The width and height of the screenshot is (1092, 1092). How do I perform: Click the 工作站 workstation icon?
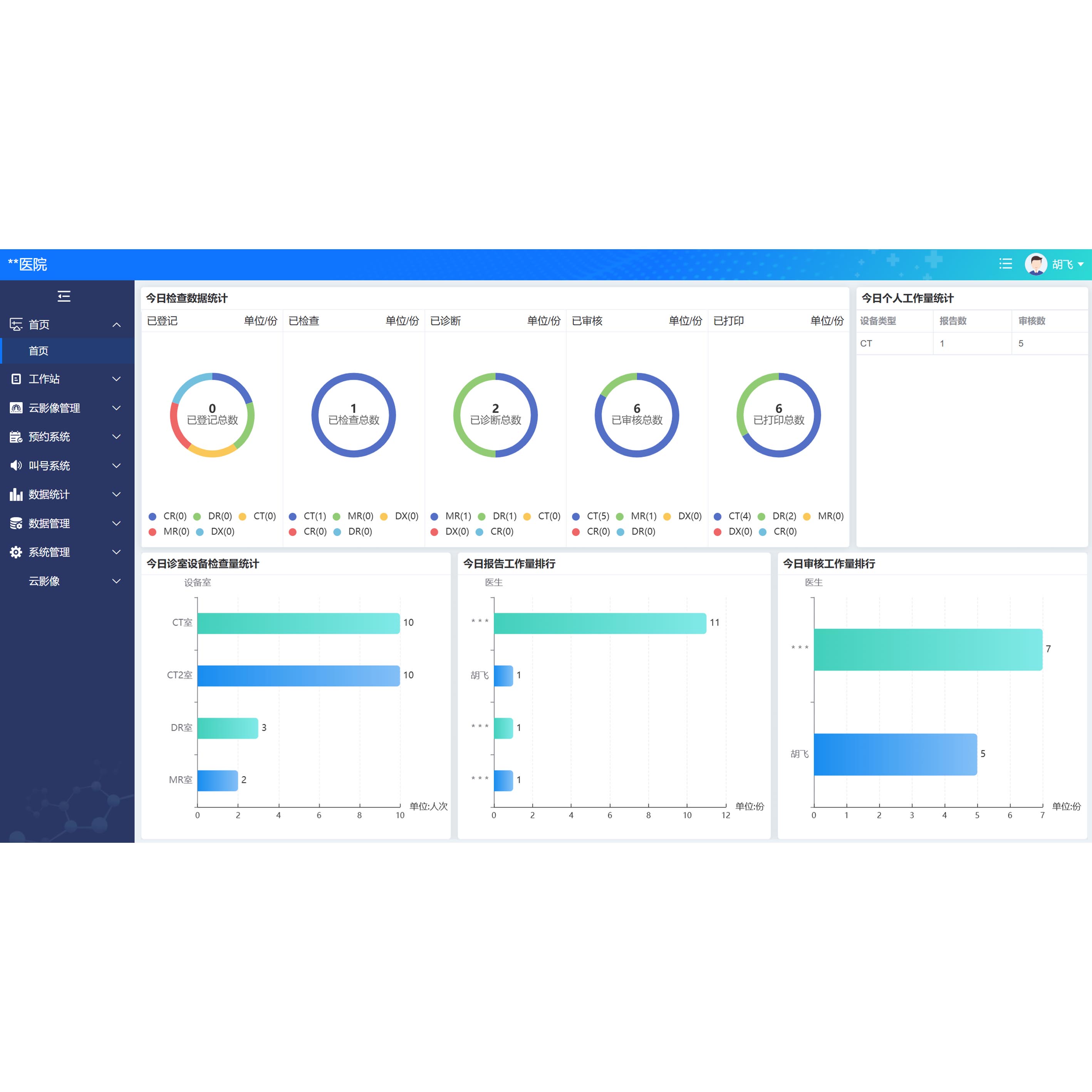pos(16,379)
